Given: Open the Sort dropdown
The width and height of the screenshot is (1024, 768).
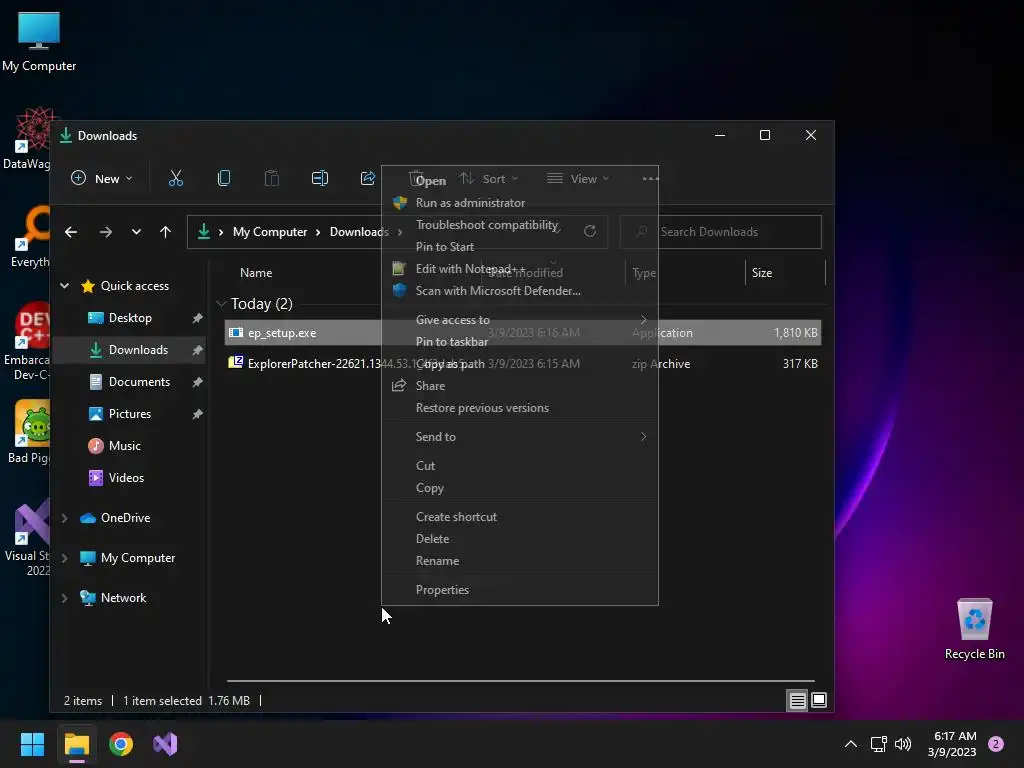Looking at the screenshot, I should 488,178.
